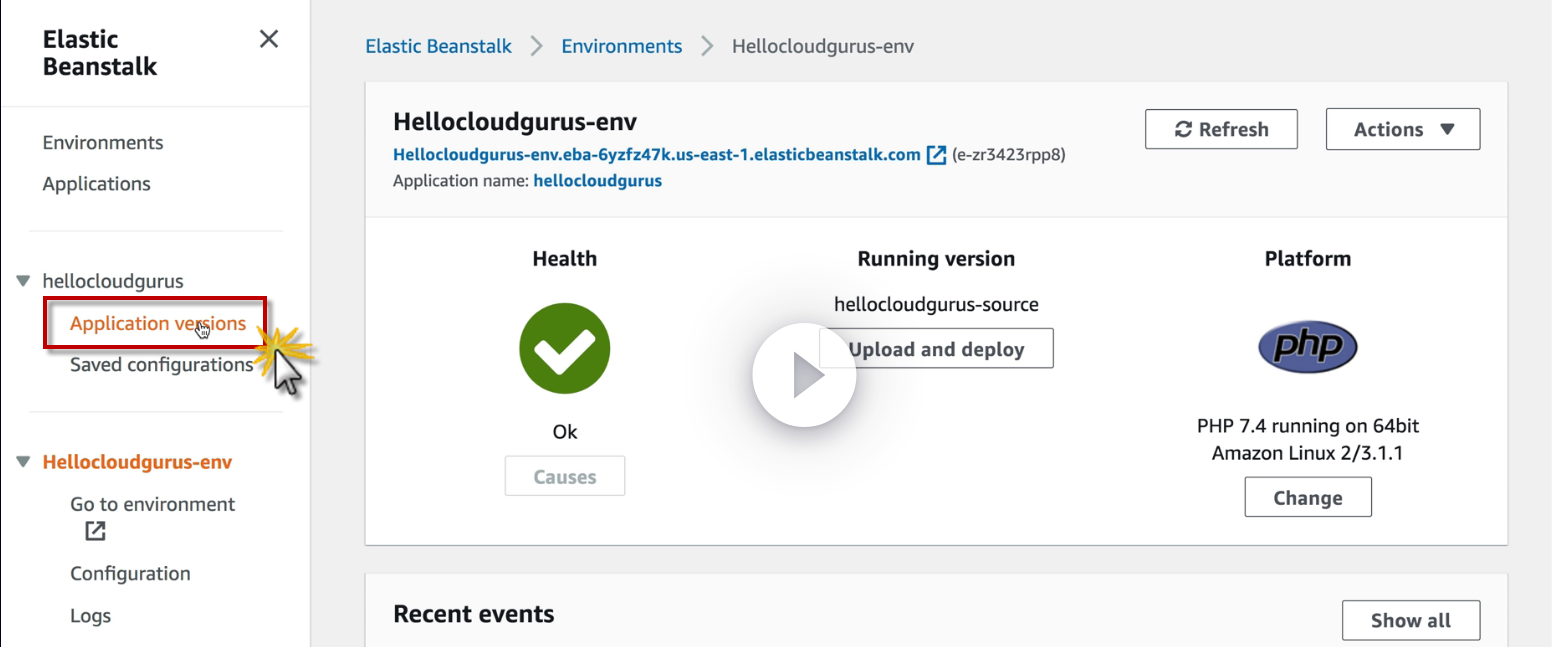Select the Hellocloudgurus-env sidebar heading
This screenshot has width=1563, height=647.
pos(137,462)
